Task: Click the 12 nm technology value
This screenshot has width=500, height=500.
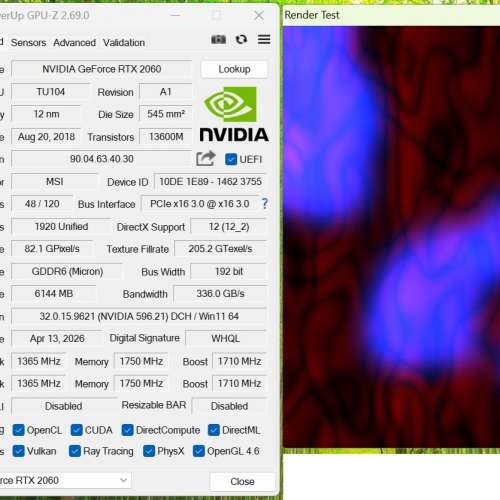Action: (46, 114)
